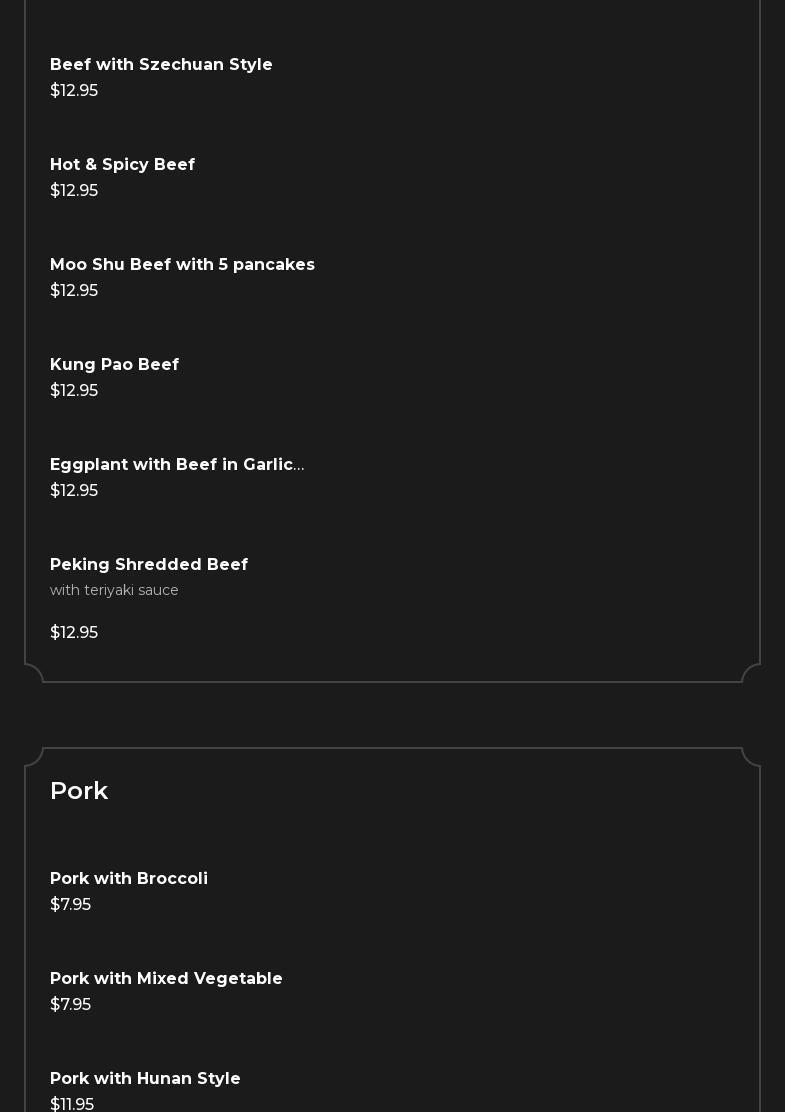Viewport: 785px width, 1112px height.
Task: Click the price below Hot & Spicy Beef
Action: 74,190
